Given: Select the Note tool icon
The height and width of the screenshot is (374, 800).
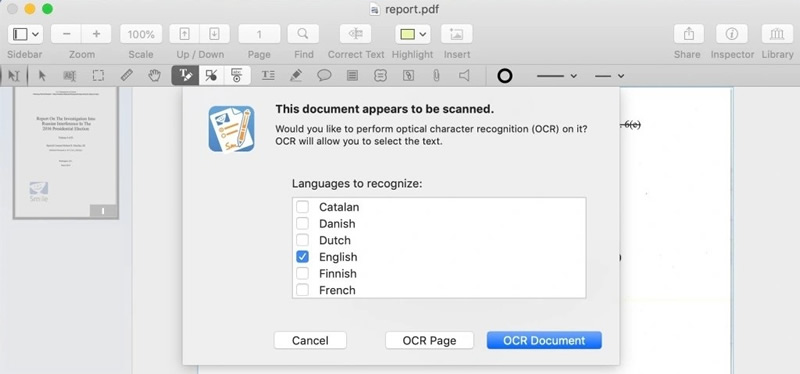Looking at the screenshot, I should pyautogui.click(x=352, y=76).
